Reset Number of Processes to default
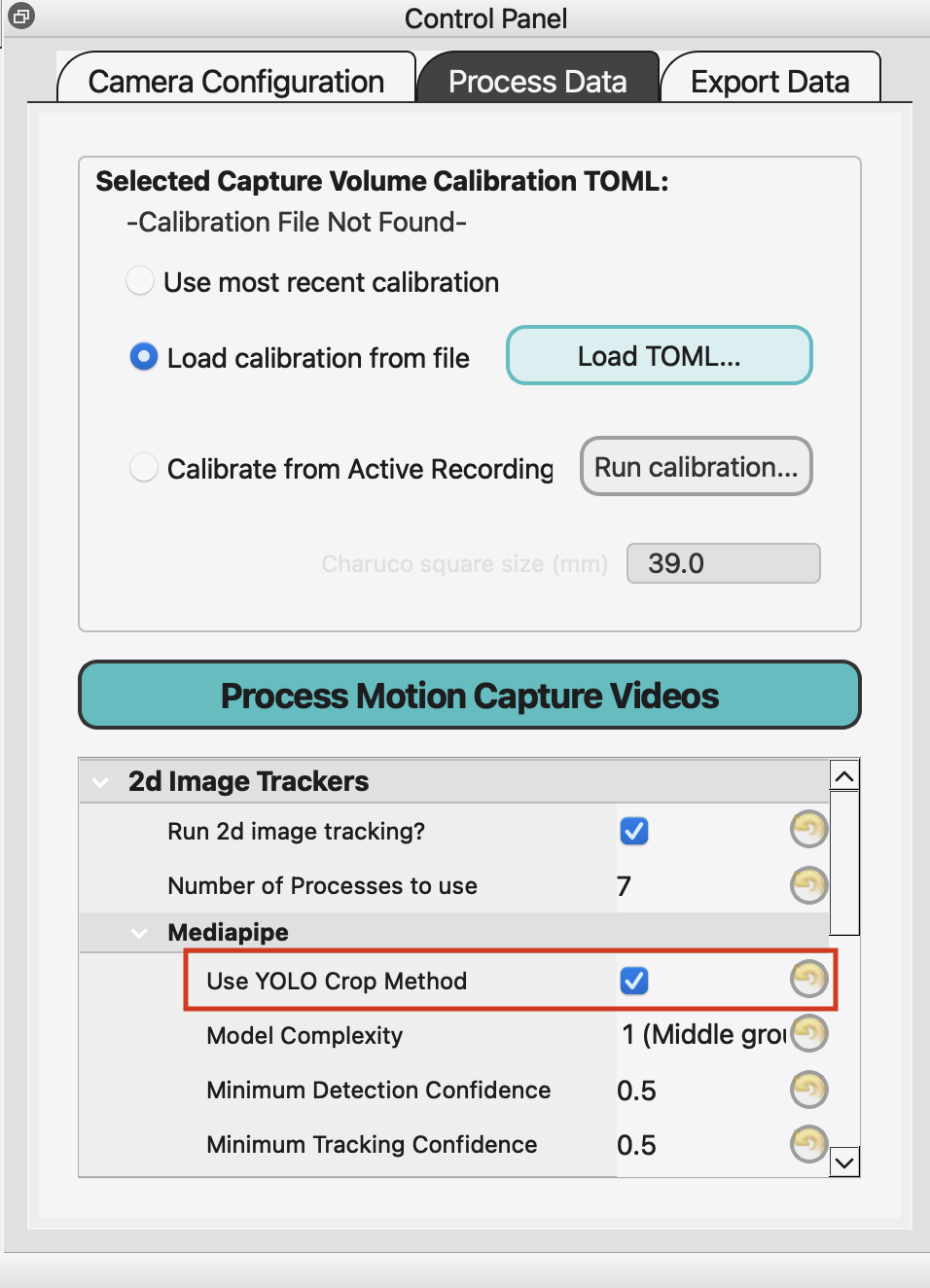 pos(808,884)
